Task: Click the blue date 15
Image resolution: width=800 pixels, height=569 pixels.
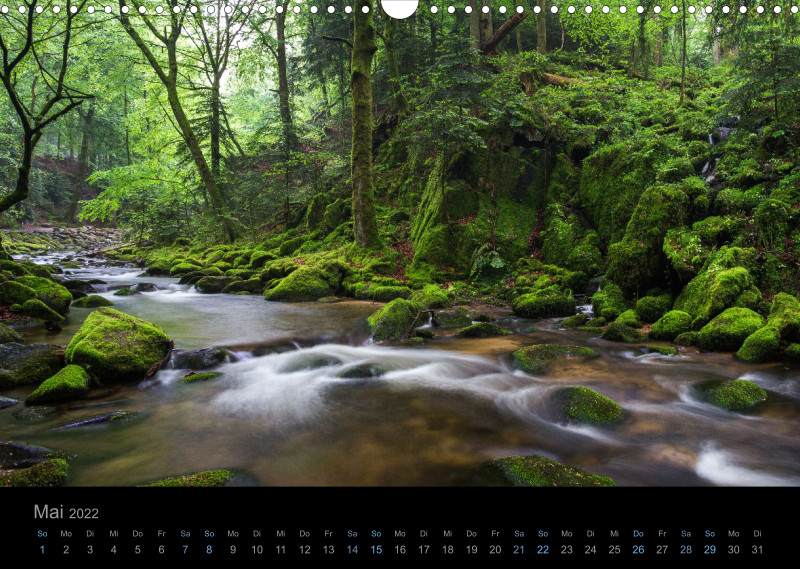Action: click(376, 550)
